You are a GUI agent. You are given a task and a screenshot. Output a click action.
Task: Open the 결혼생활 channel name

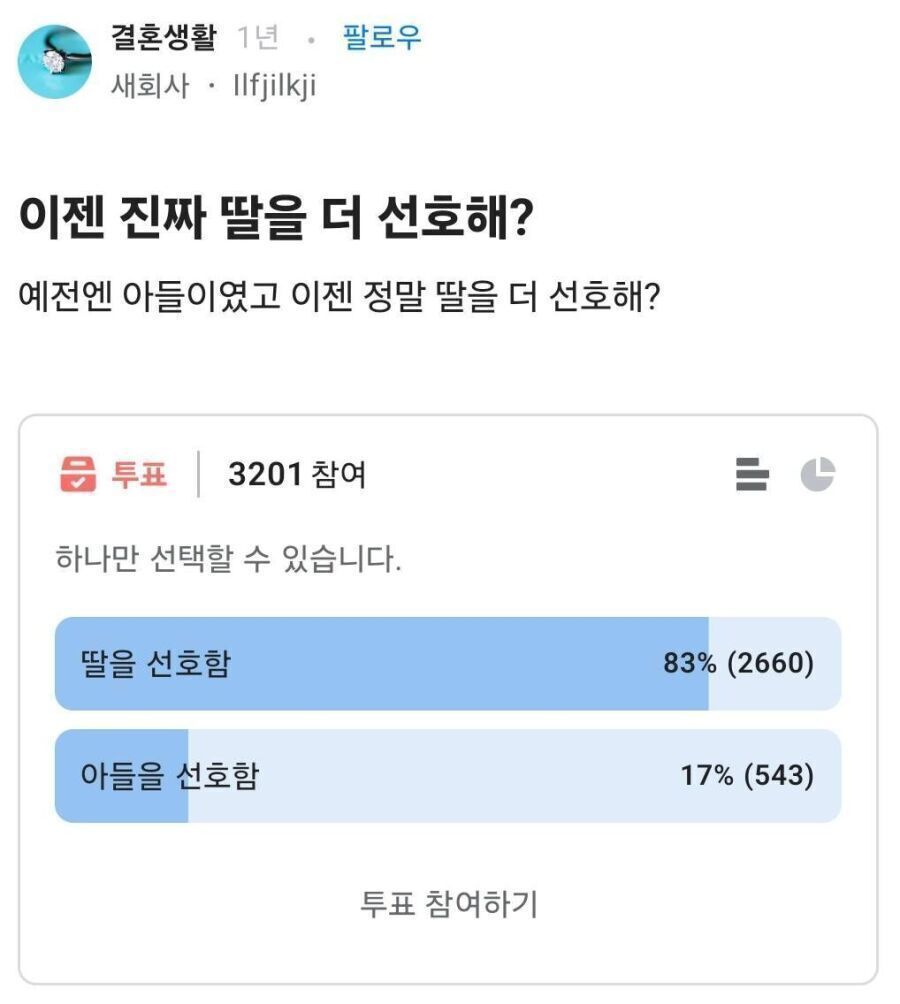point(163,39)
